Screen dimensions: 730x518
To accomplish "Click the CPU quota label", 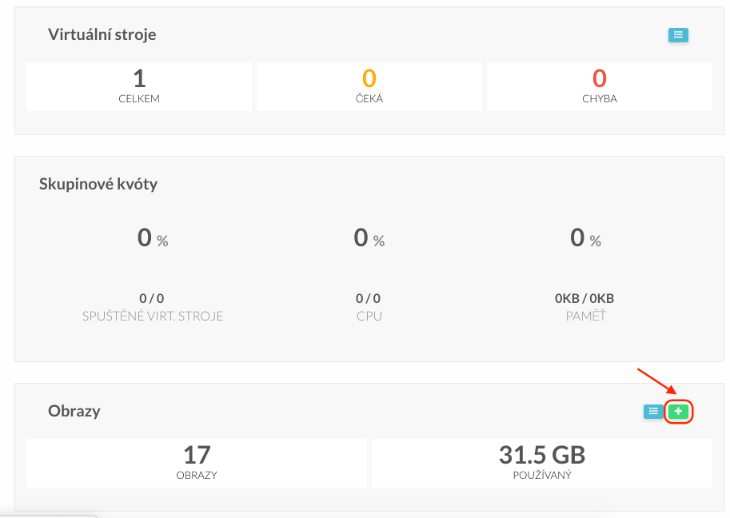I will point(368,316).
